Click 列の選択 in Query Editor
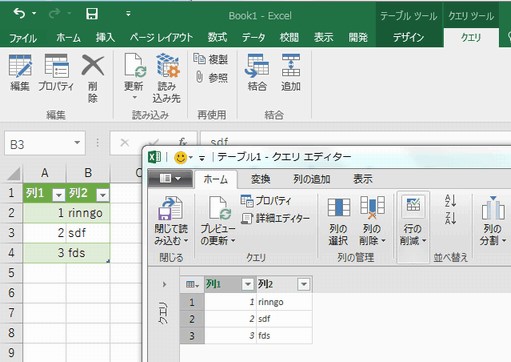Viewport: 511px width, 362px height. coord(338,221)
